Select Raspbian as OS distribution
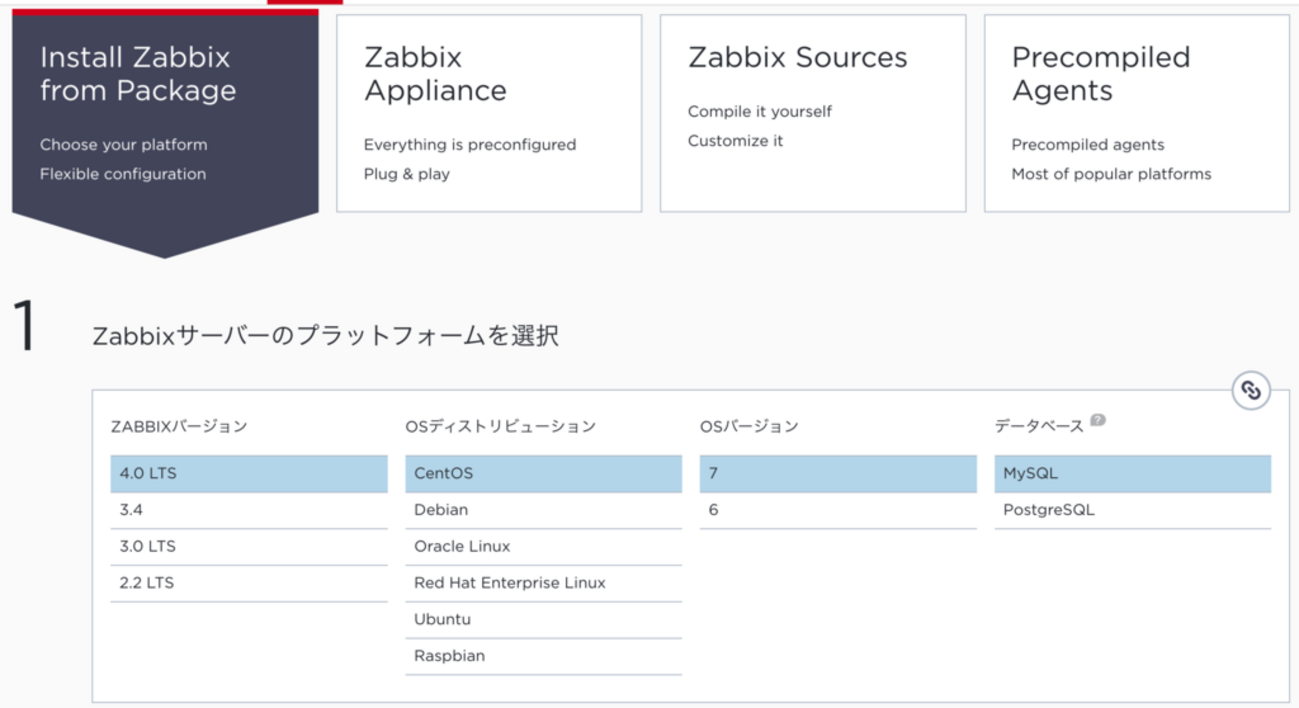 click(543, 656)
